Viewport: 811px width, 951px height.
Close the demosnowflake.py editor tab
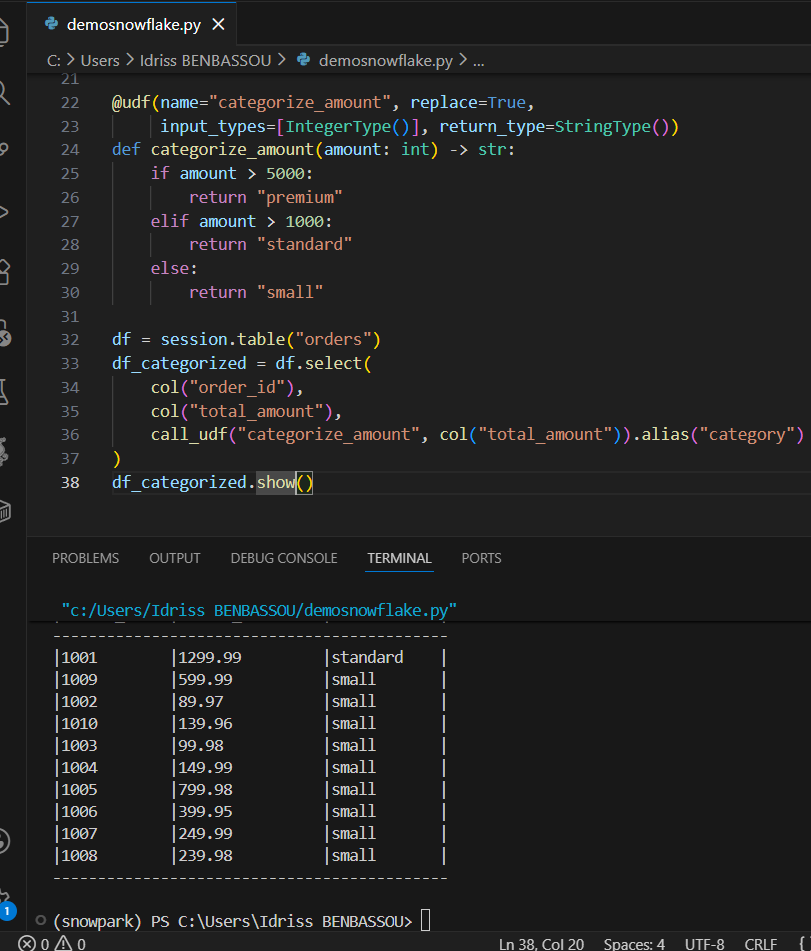(219, 24)
